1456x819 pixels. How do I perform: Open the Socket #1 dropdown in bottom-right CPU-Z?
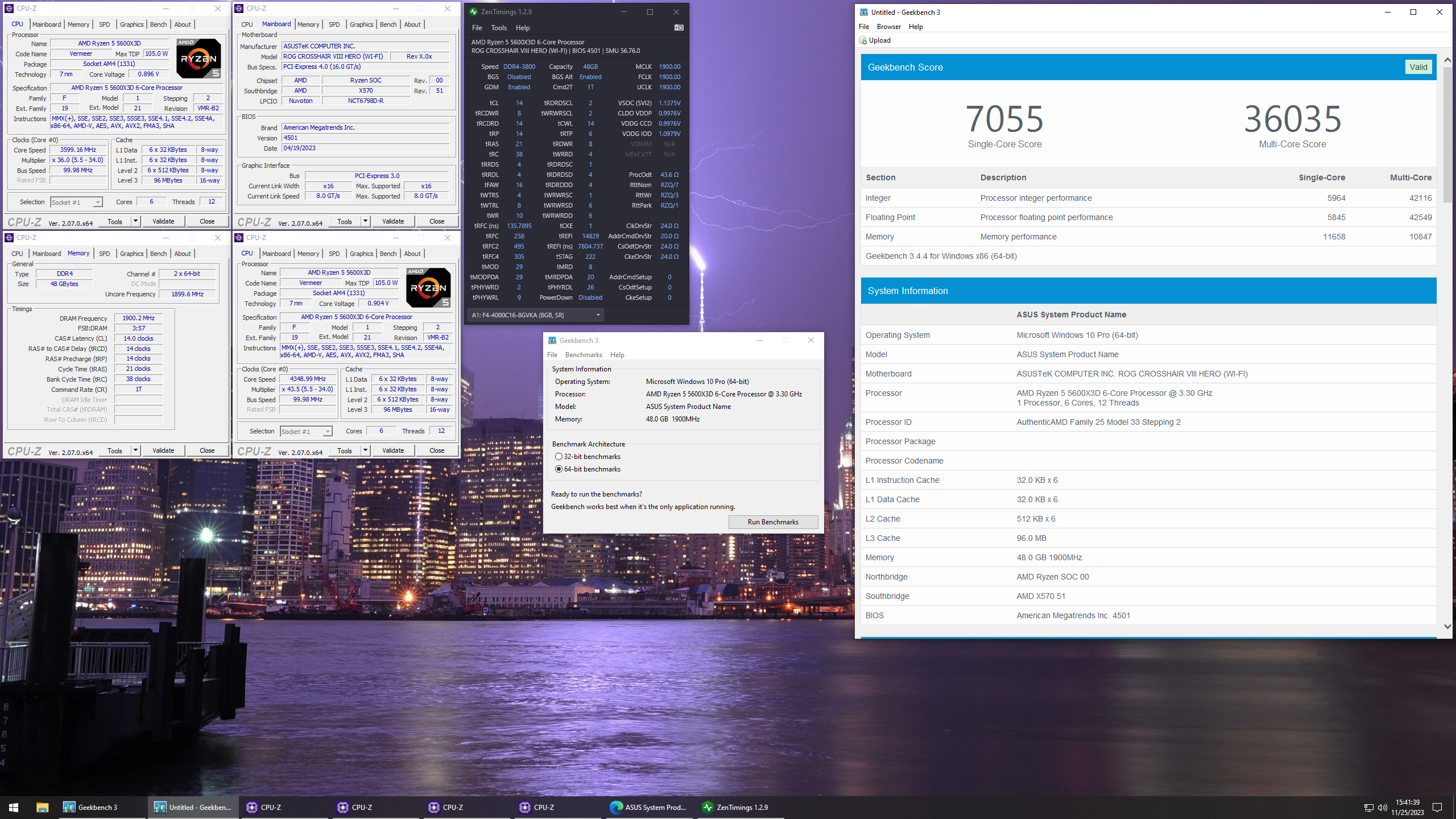pyautogui.click(x=306, y=431)
